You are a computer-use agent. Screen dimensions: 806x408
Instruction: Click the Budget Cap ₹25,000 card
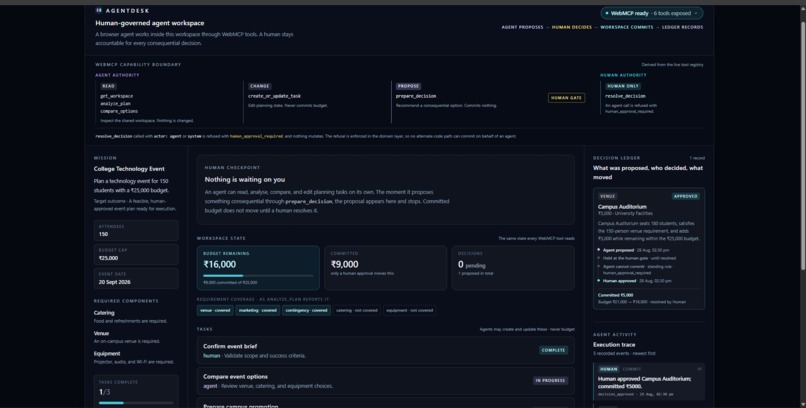coord(136,254)
